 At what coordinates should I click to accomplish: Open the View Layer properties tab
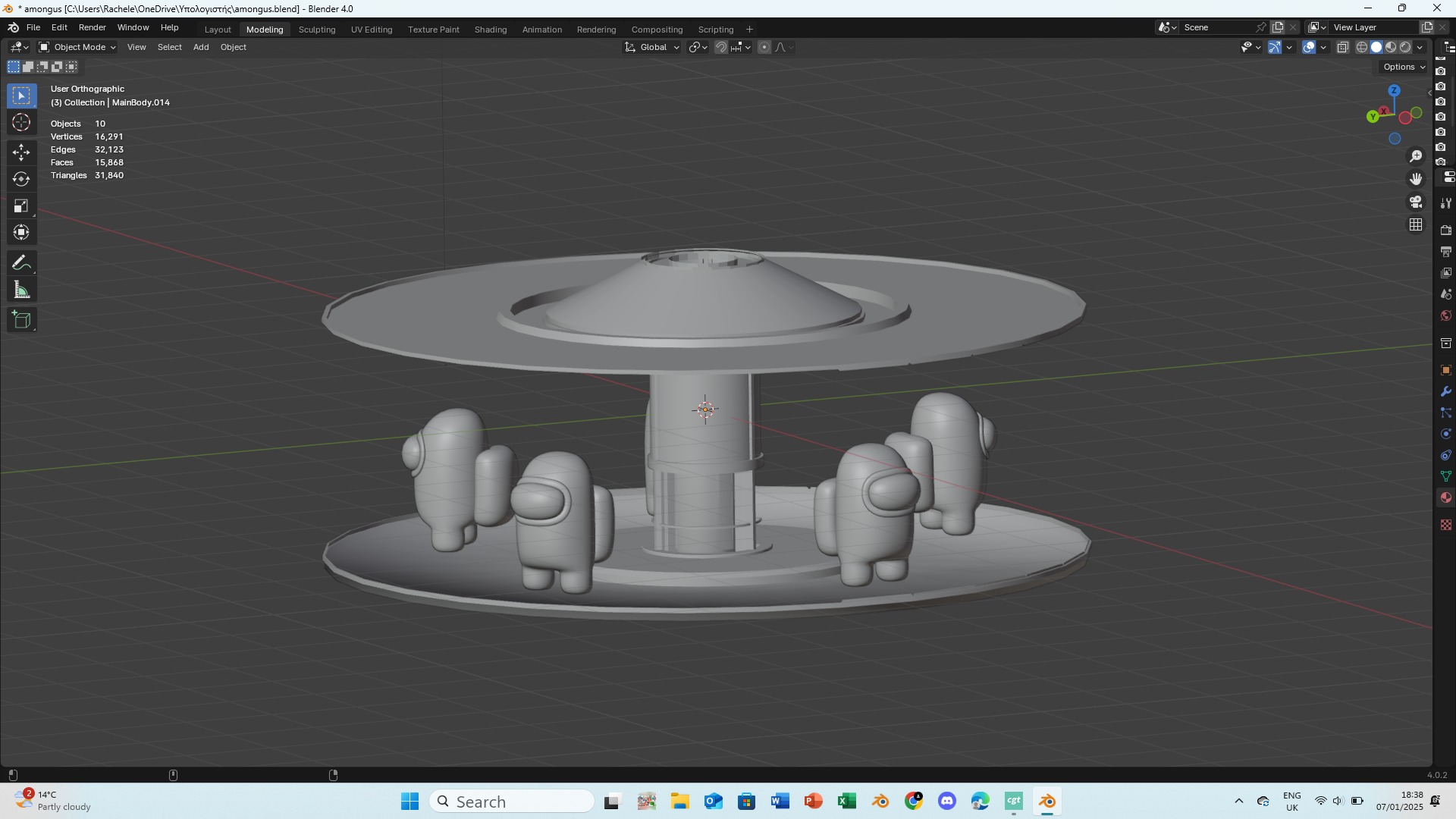(1446, 272)
